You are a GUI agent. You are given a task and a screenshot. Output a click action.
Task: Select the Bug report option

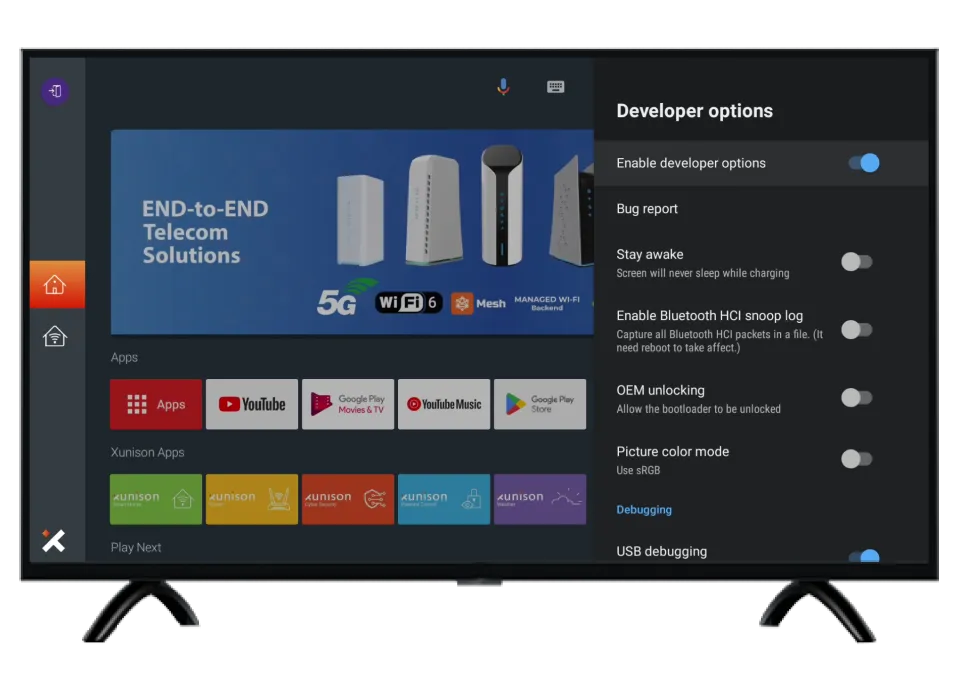coord(761,209)
